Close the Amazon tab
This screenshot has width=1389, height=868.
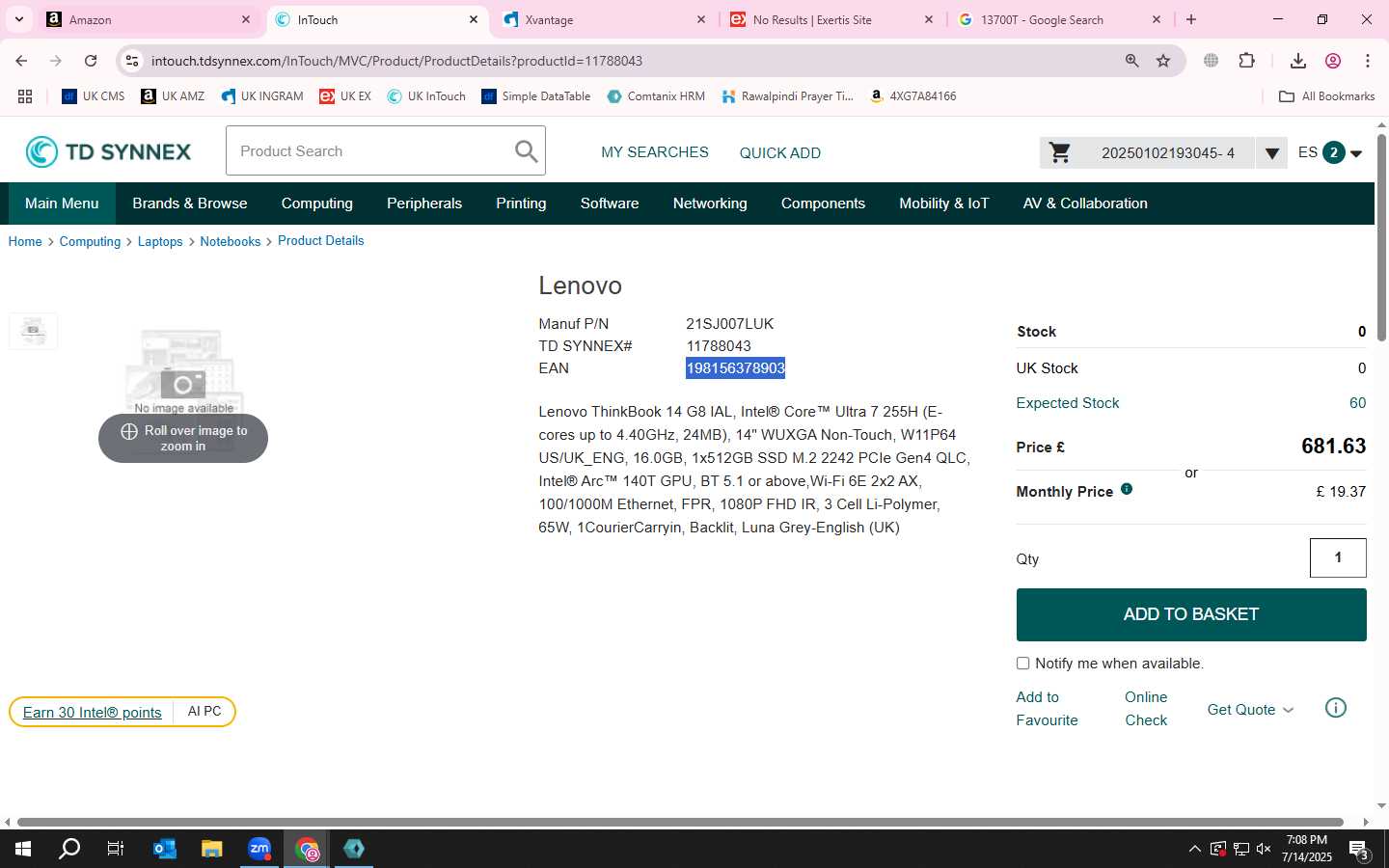(246, 19)
